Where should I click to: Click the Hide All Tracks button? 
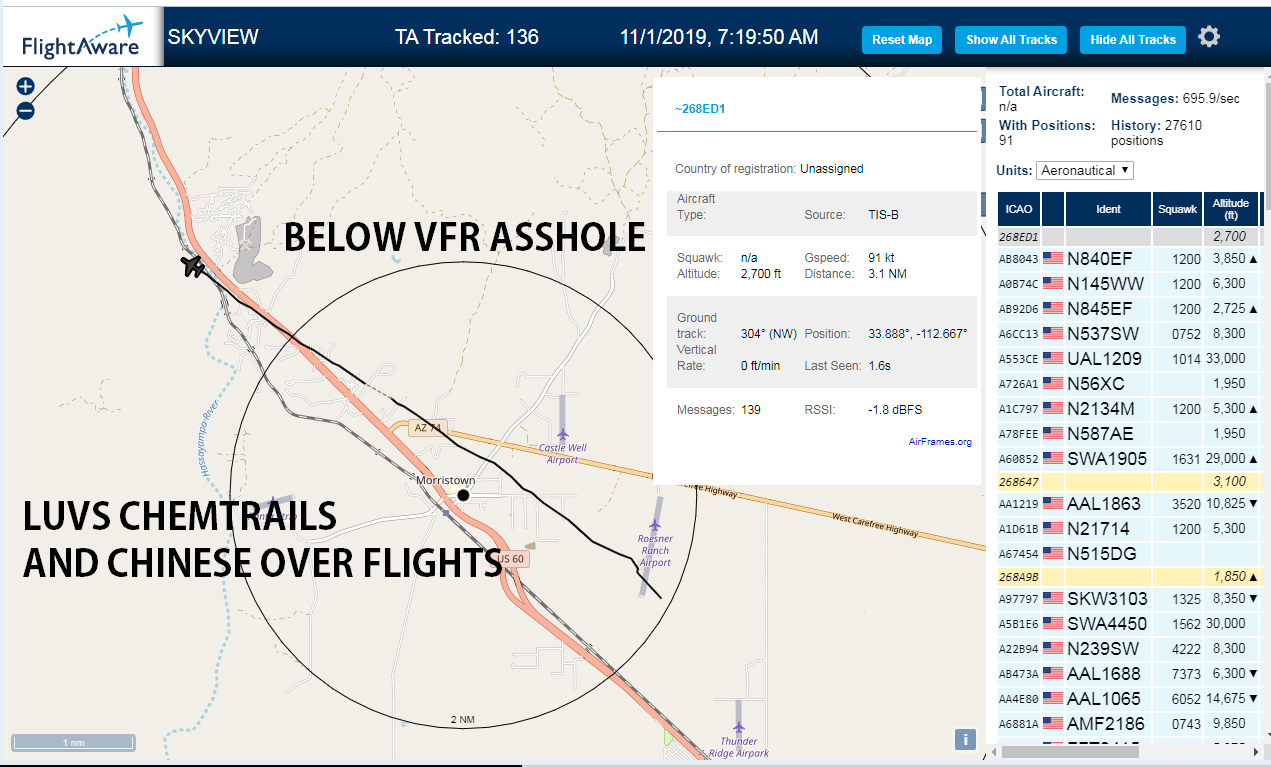1133,40
